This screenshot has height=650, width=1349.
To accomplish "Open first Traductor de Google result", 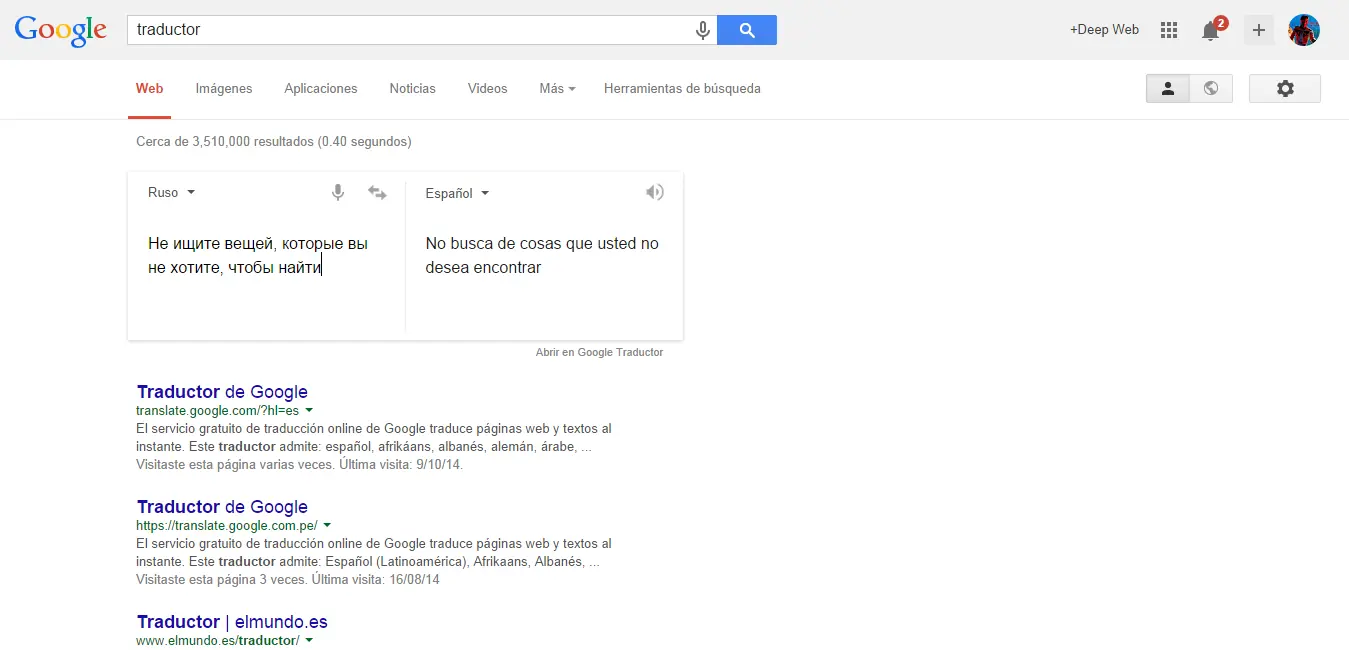I will [222, 392].
